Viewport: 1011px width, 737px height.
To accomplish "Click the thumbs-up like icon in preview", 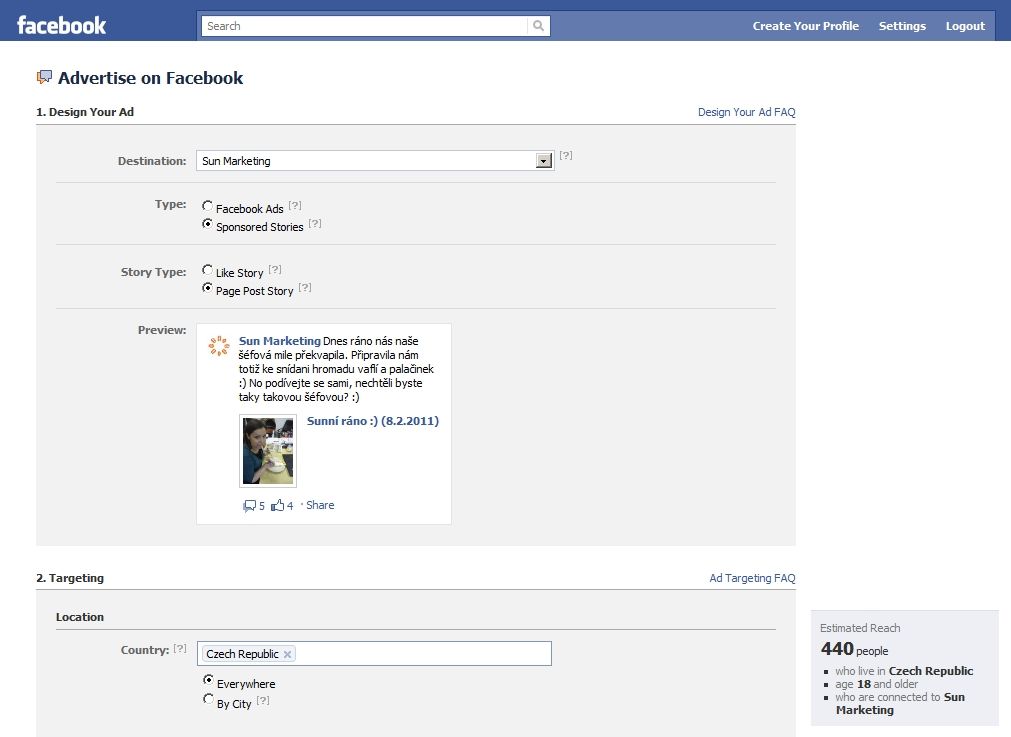I will coord(277,505).
